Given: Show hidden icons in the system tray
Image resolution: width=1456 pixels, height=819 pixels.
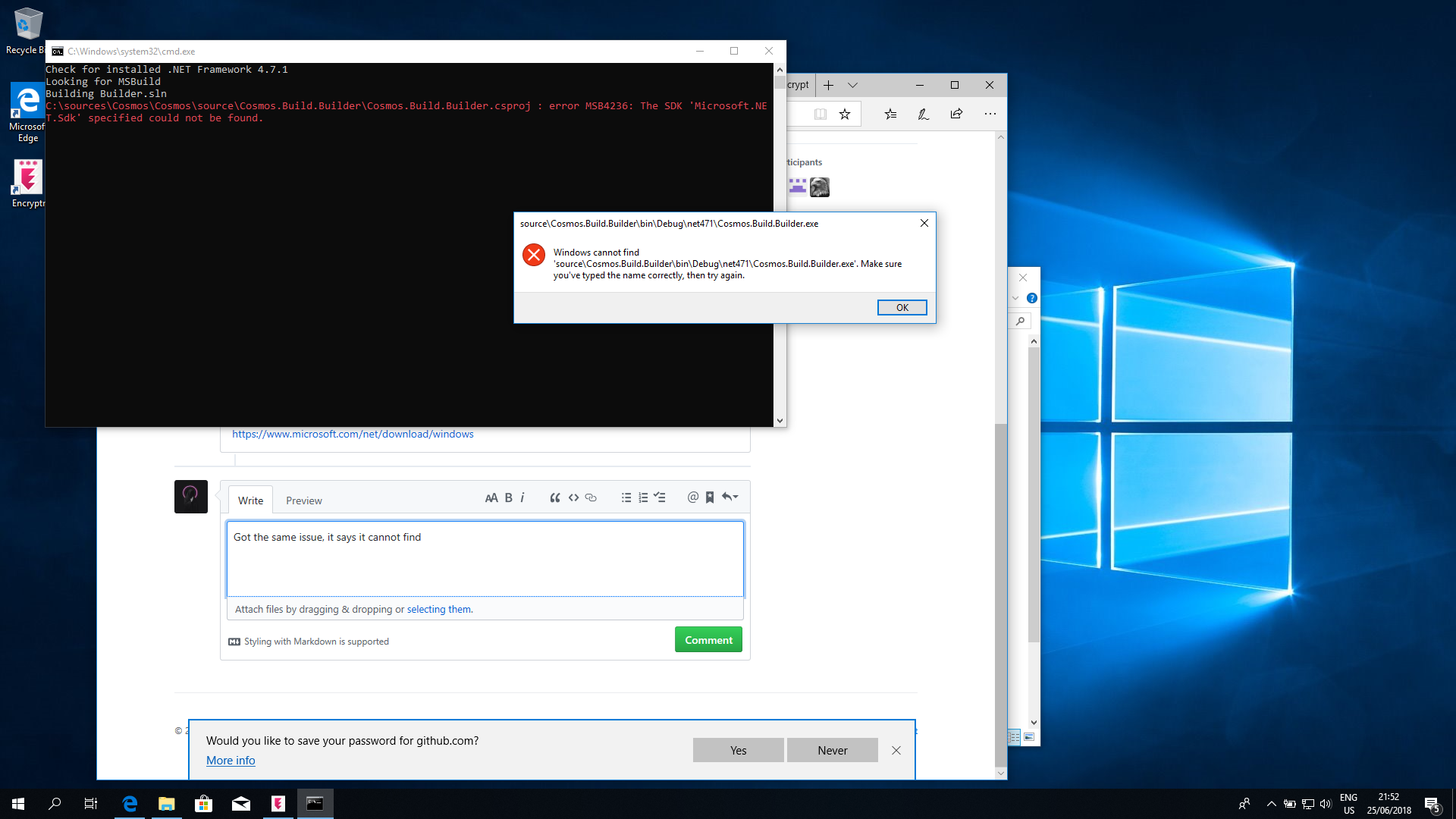Looking at the screenshot, I should [x=1272, y=804].
